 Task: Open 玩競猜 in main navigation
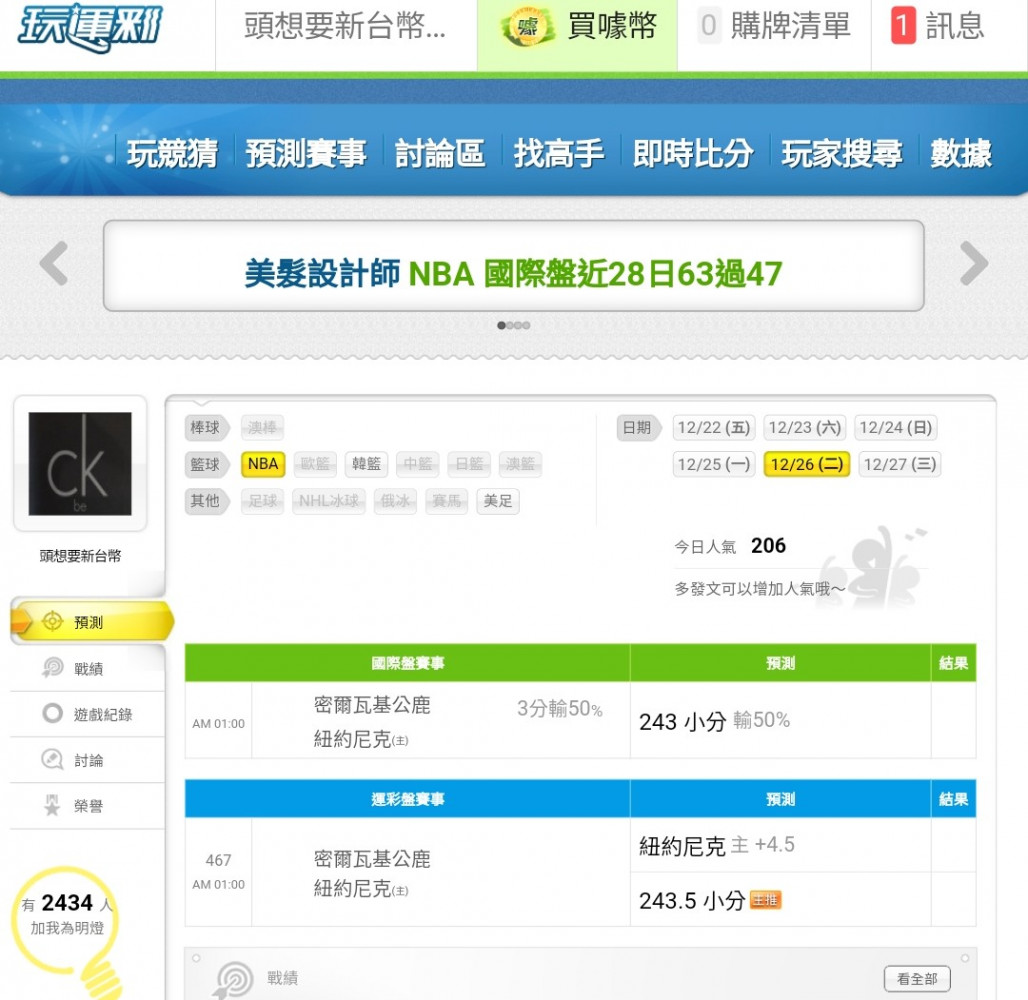click(172, 154)
